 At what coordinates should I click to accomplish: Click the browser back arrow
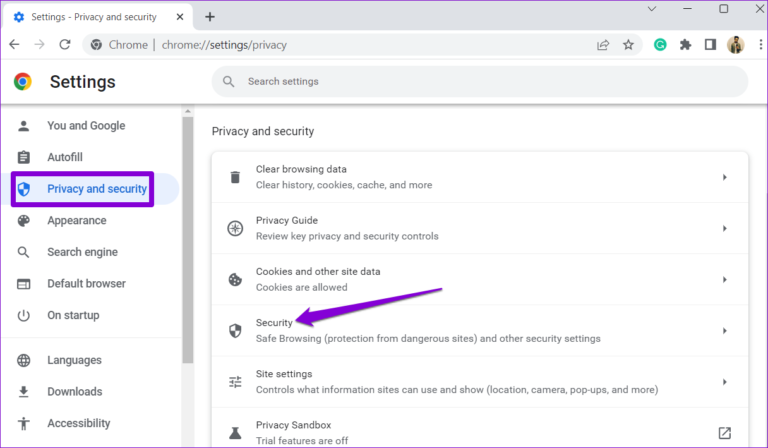tap(14, 45)
